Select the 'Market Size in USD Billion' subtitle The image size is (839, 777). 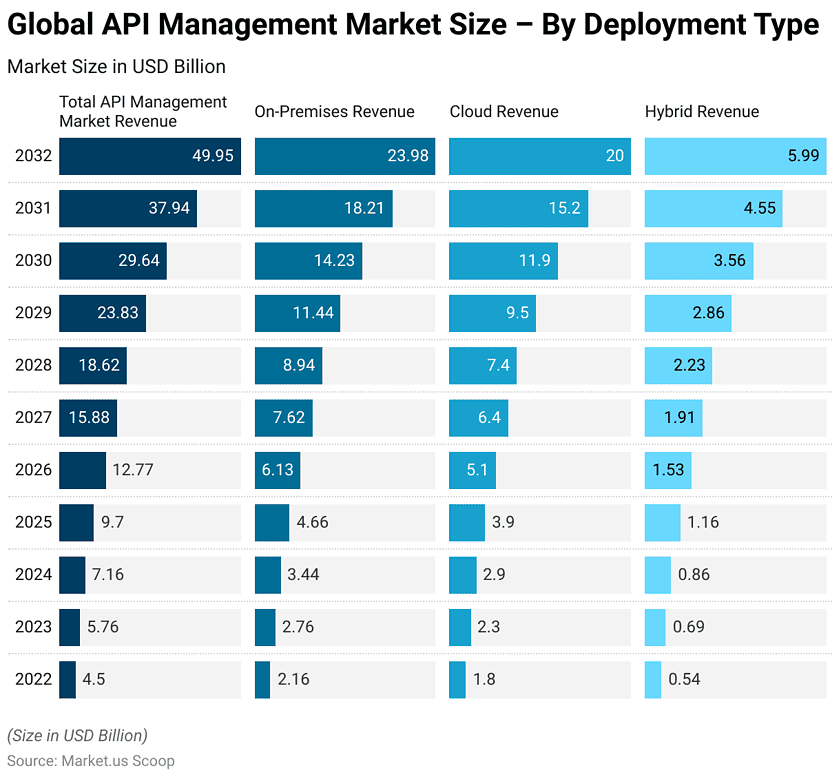pos(116,66)
